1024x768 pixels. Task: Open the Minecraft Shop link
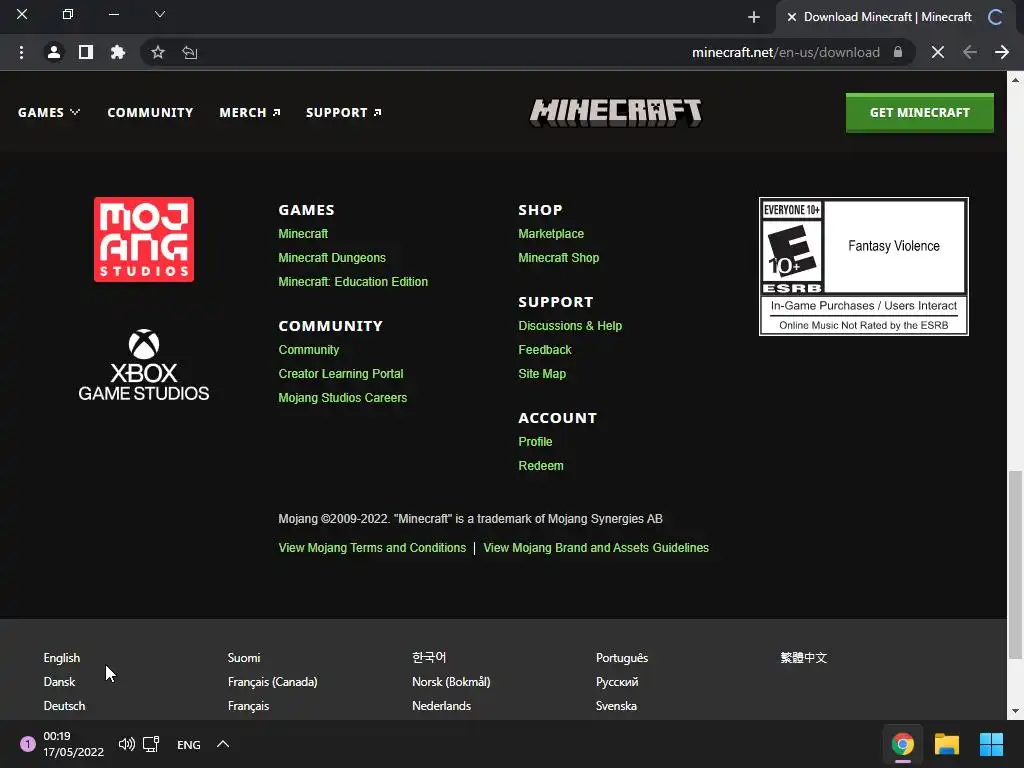click(558, 258)
